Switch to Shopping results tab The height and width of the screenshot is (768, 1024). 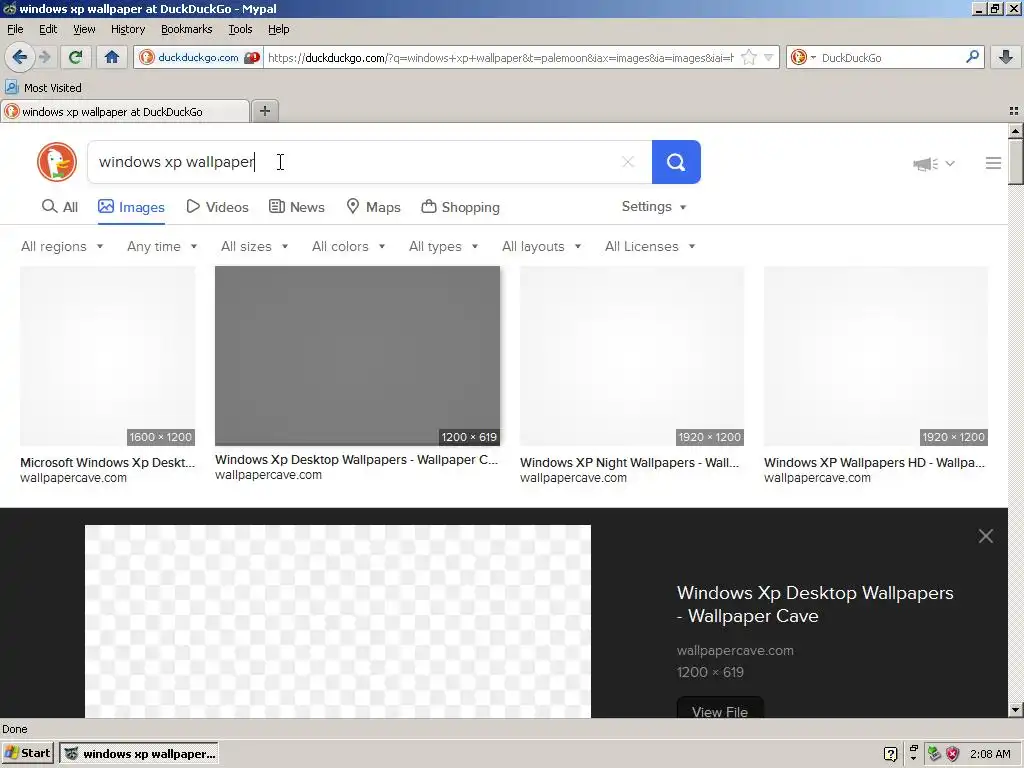[460, 207]
